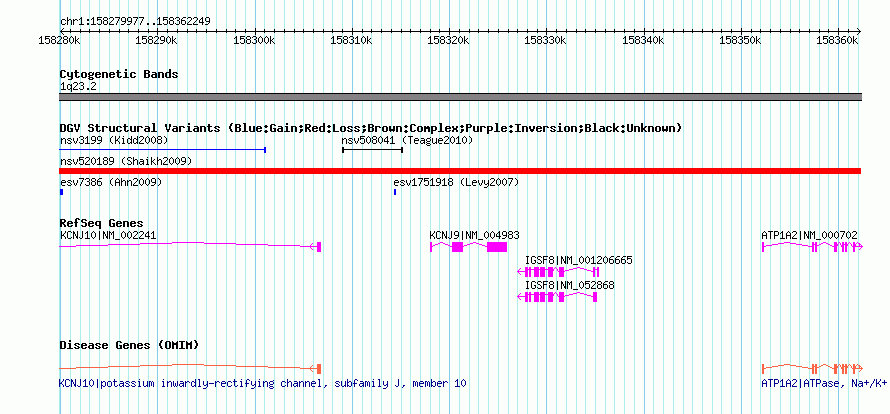Screen dimensions: 890x414
Task: Click the 158320k ruler tick label
Action: coord(448,40)
